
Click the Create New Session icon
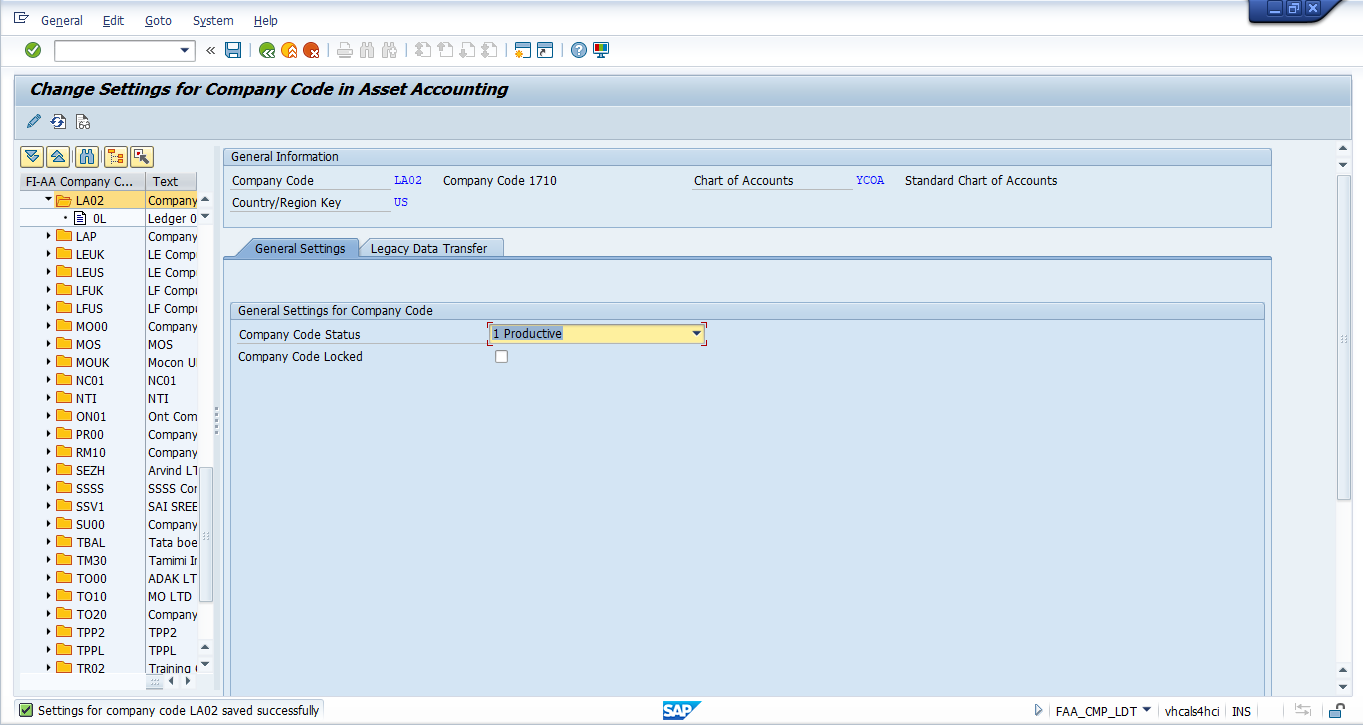(x=523, y=50)
